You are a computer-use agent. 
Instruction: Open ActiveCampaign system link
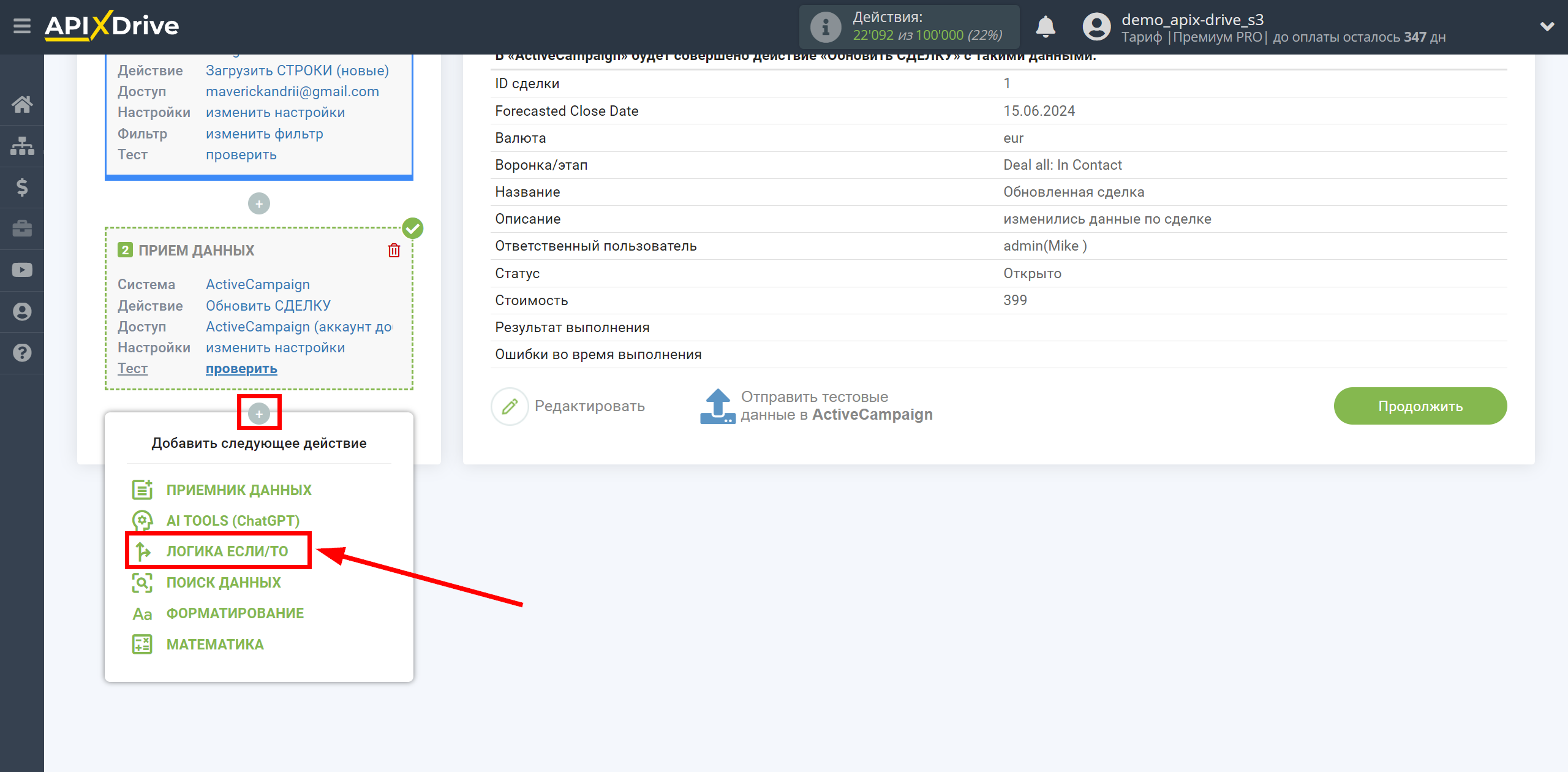tap(257, 284)
